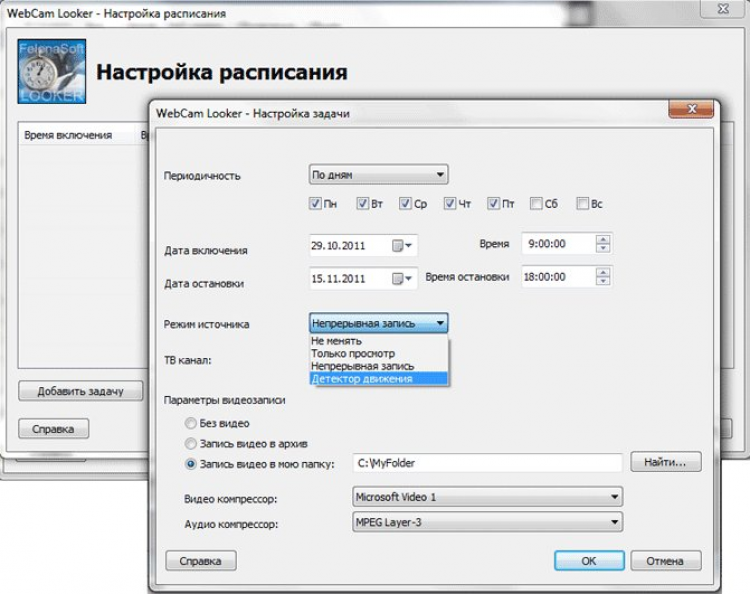Click the Дата включения date field
This screenshot has height=594, width=750.
tap(364, 246)
